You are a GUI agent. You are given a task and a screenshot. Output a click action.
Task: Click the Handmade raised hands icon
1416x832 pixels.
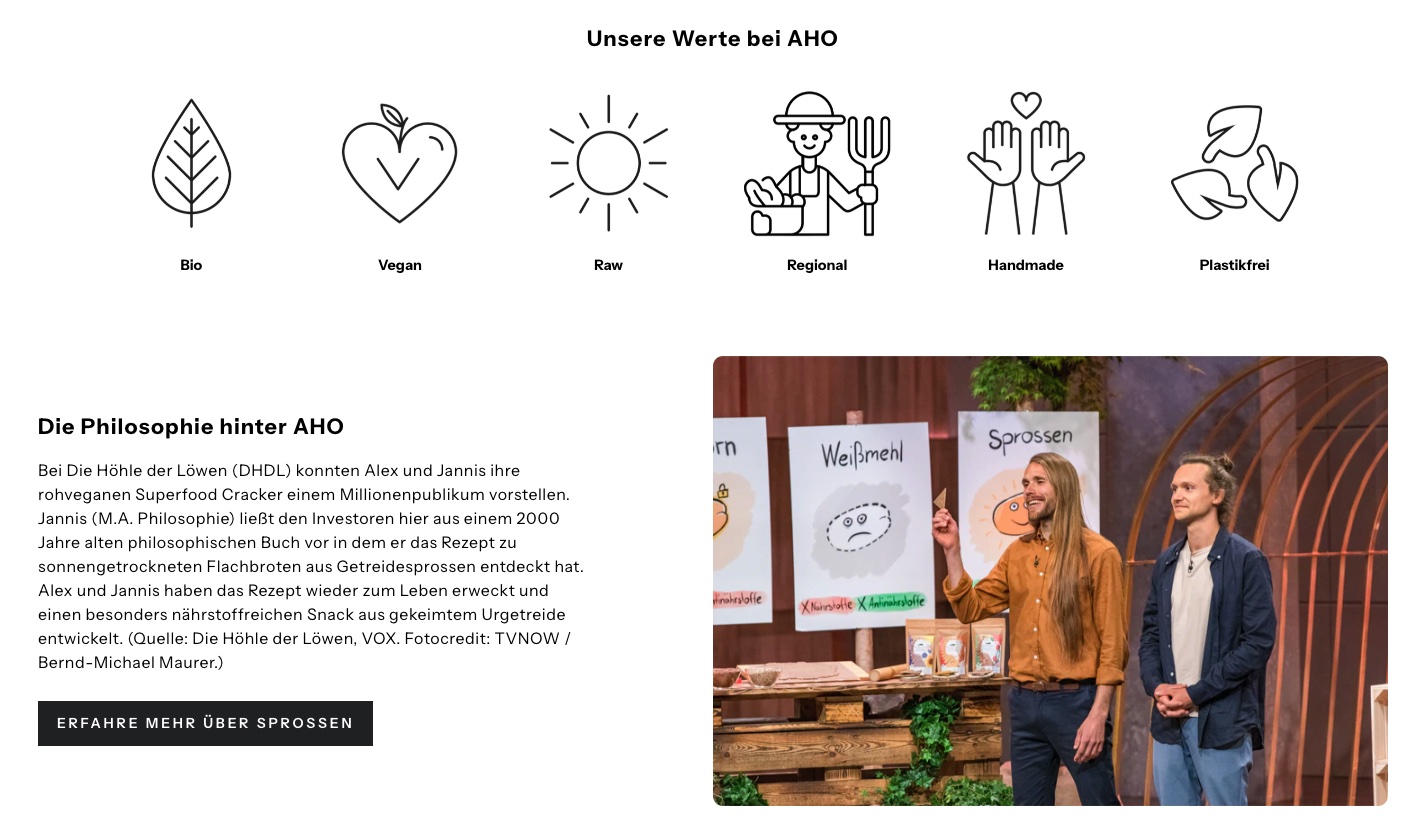[1025, 163]
